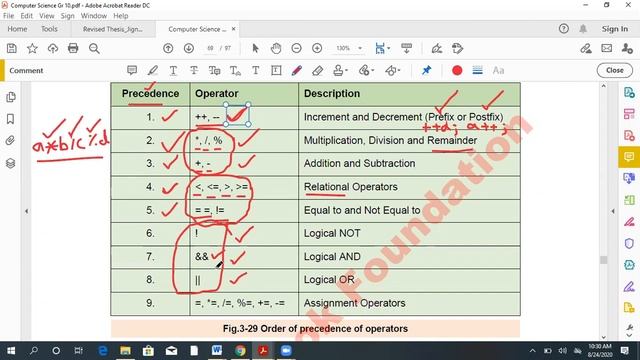Open the View menu

[47, 16]
